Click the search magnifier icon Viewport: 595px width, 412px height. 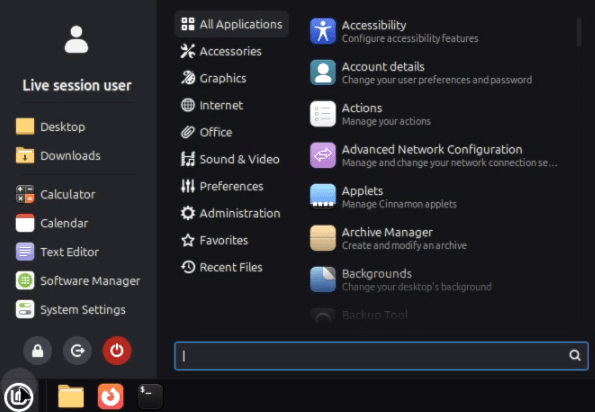tap(575, 355)
